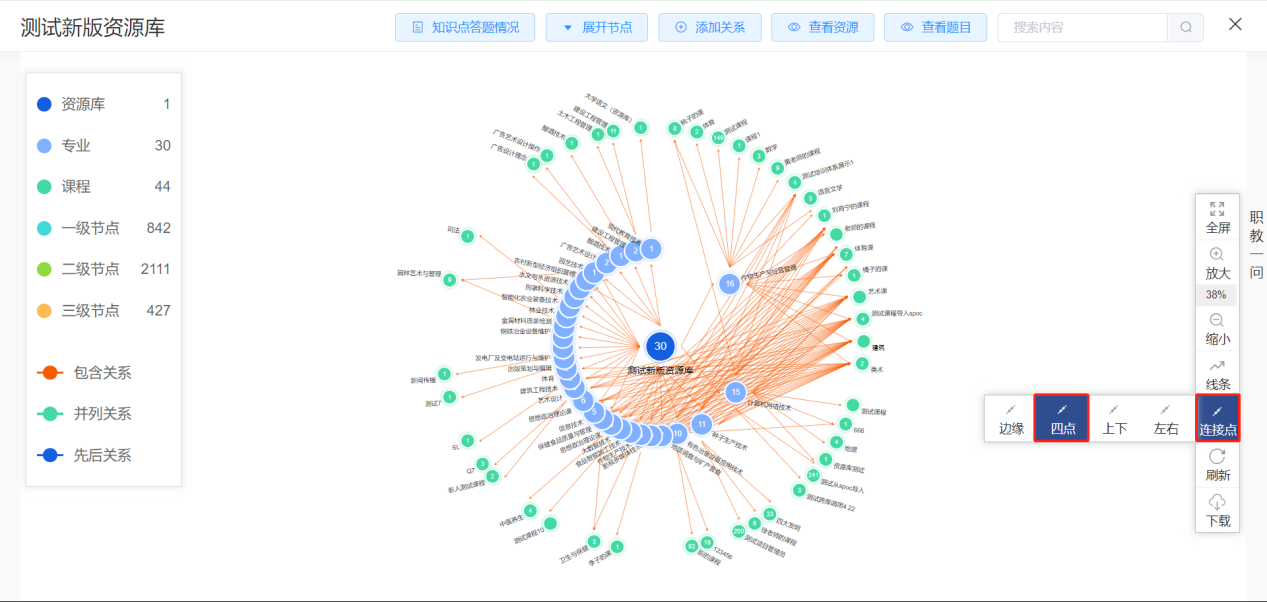
Task: Choose the 边缘 connection option
Action: click(x=1011, y=418)
